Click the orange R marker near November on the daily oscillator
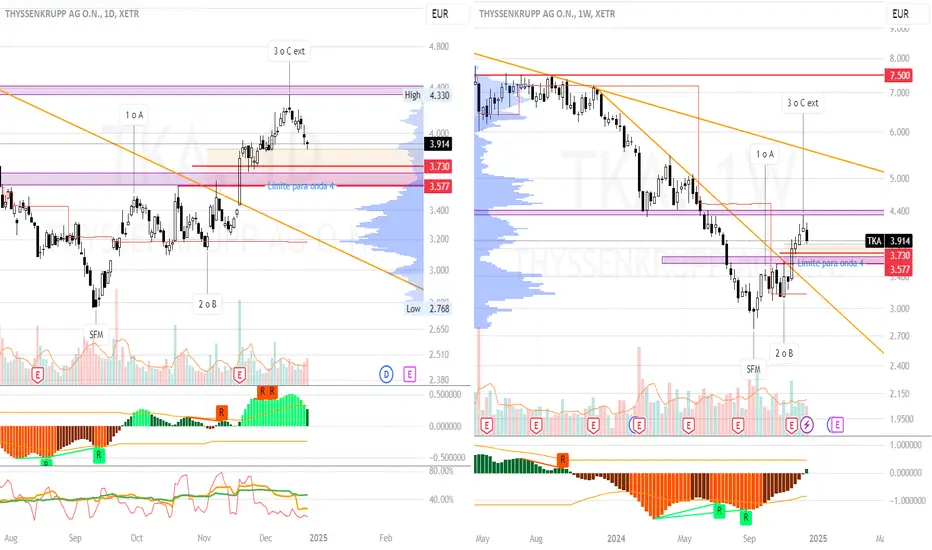The height and width of the screenshot is (550, 932). click(x=221, y=411)
